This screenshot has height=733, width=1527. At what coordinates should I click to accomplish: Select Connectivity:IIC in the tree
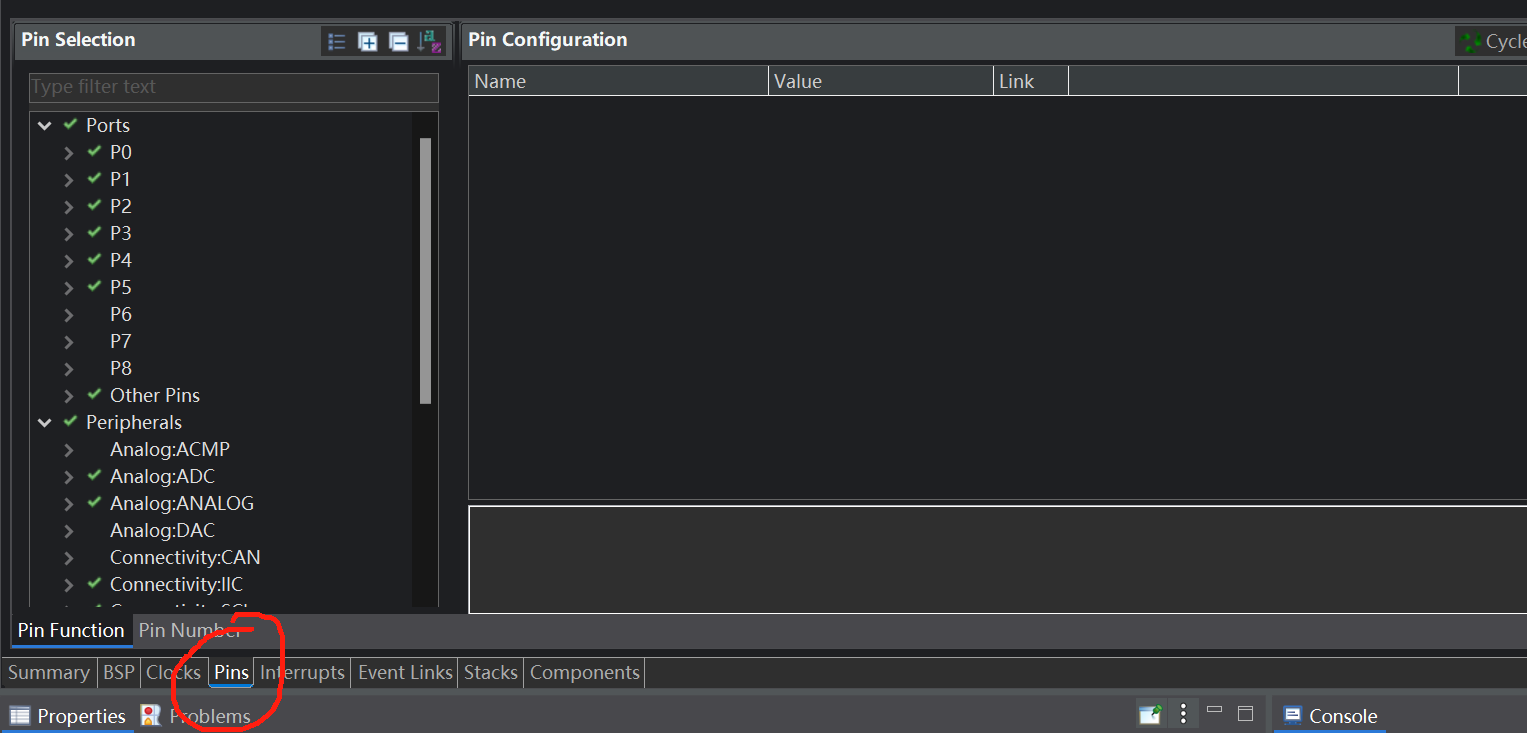click(176, 585)
